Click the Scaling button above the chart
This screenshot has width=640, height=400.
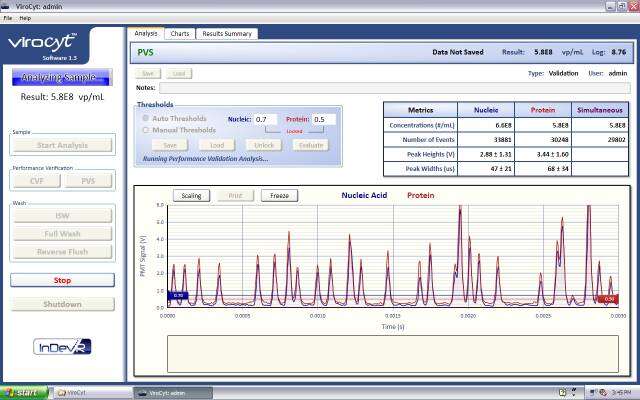(191, 195)
